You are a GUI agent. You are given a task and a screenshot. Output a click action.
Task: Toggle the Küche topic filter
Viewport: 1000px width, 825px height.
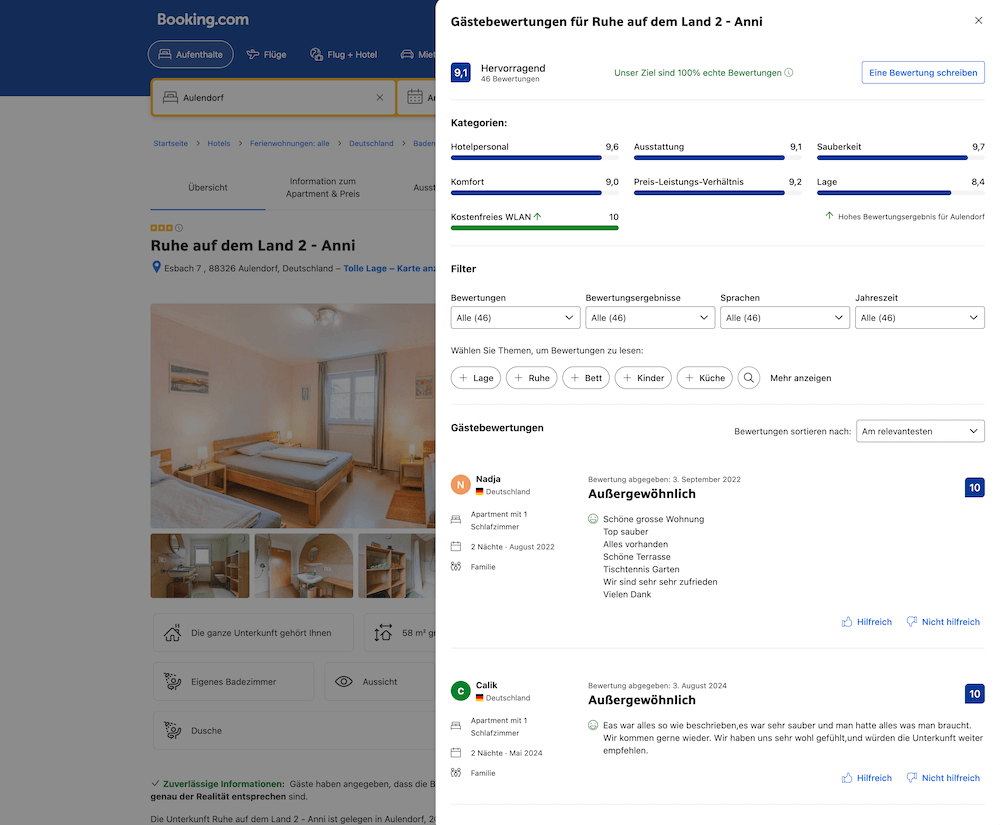704,378
